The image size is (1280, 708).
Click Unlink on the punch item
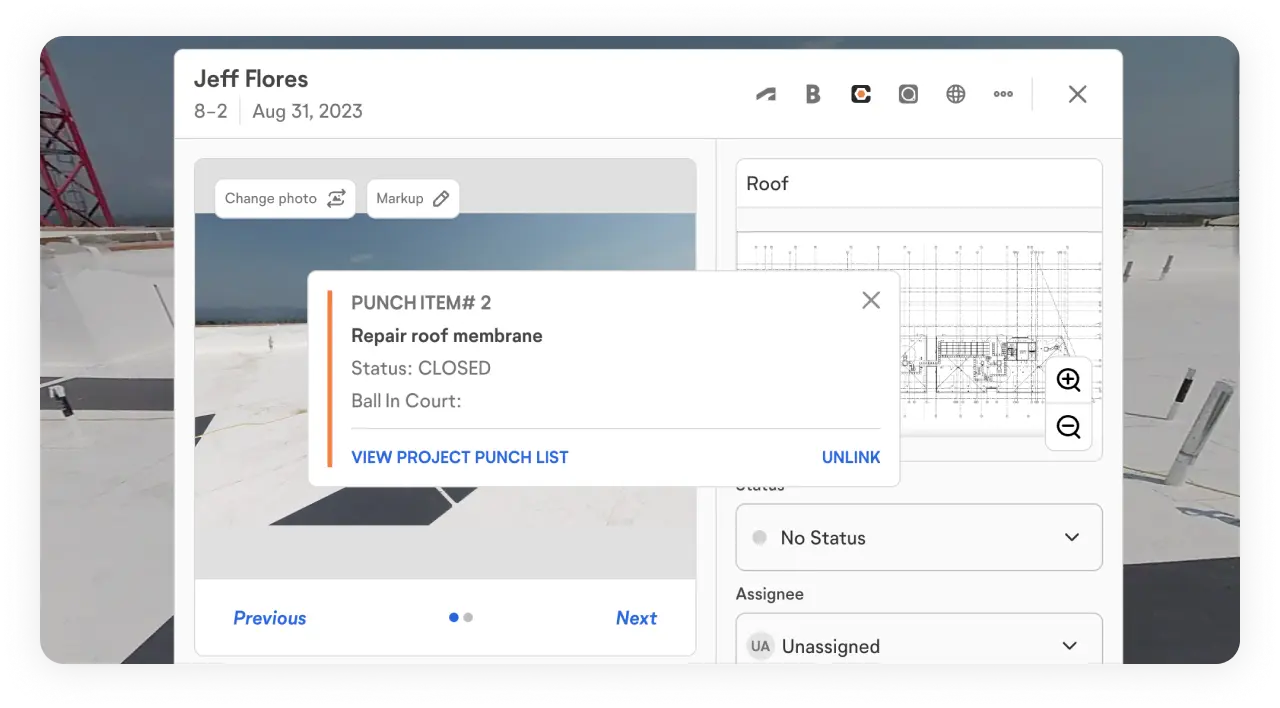pyautogui.click(x=851, y=457)
